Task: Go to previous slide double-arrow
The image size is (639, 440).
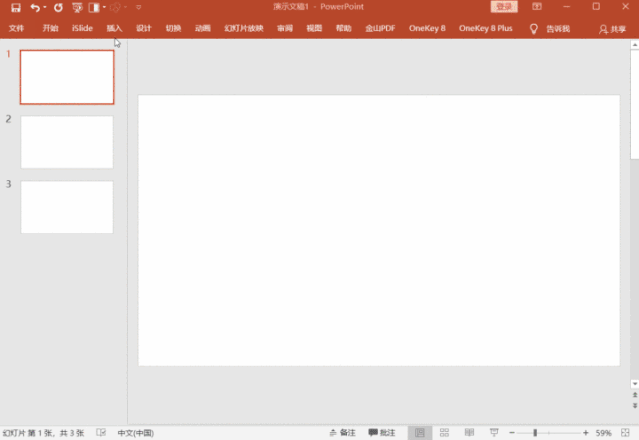Action: point(635,395)
